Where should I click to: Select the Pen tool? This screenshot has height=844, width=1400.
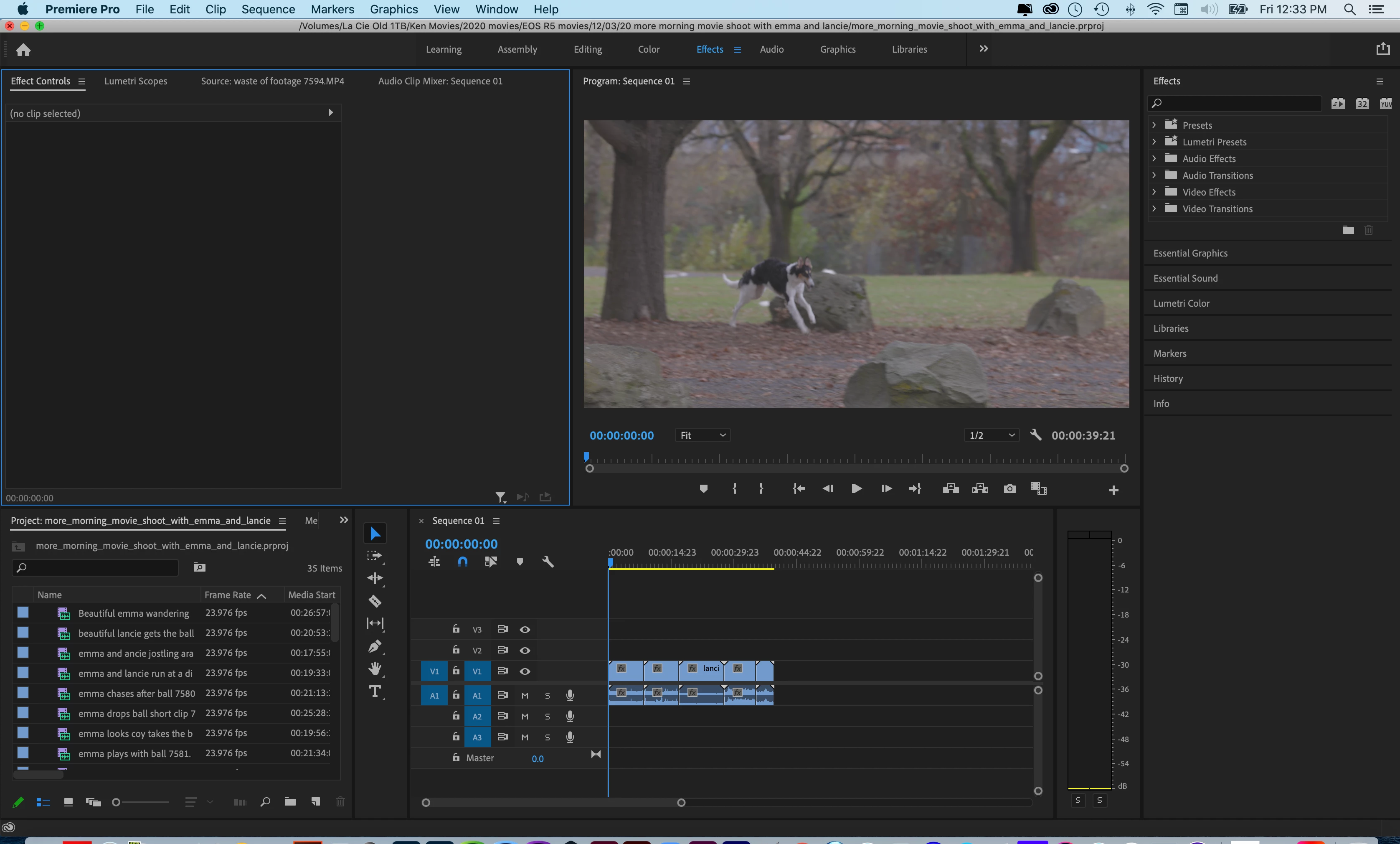click(375, 646)
